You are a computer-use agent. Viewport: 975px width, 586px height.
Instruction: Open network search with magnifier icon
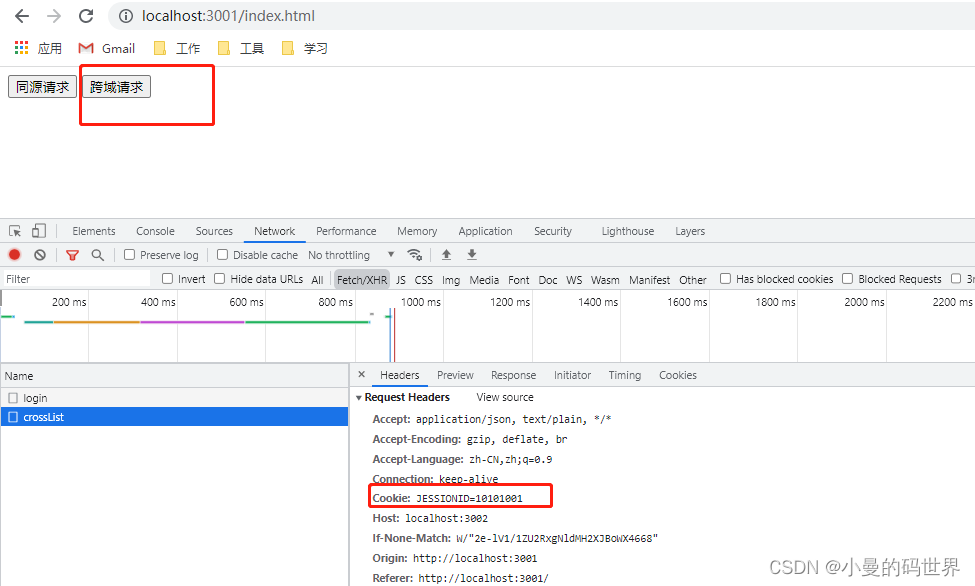tap(97, 255)
